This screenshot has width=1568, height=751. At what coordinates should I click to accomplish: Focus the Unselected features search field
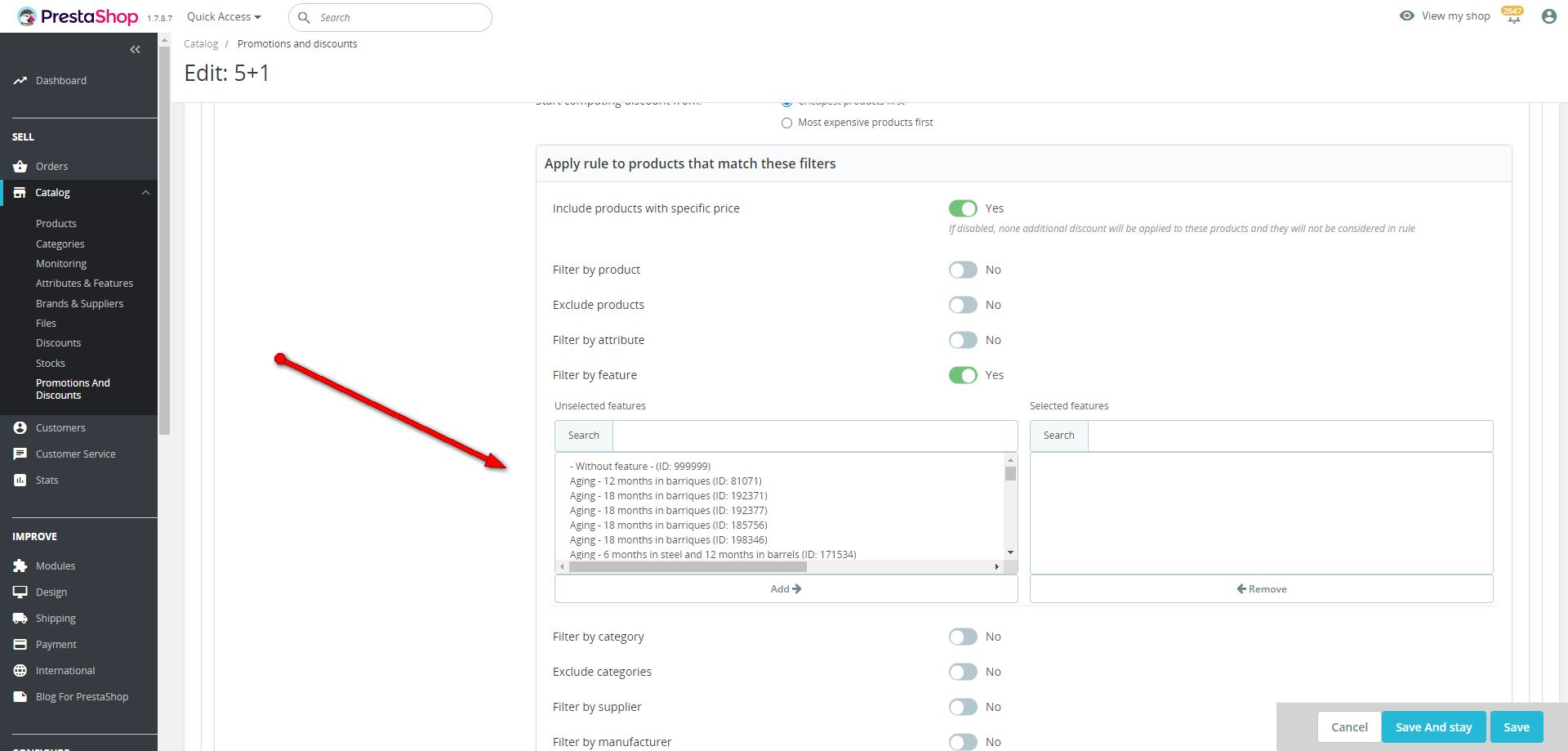[x=815, y=436]
